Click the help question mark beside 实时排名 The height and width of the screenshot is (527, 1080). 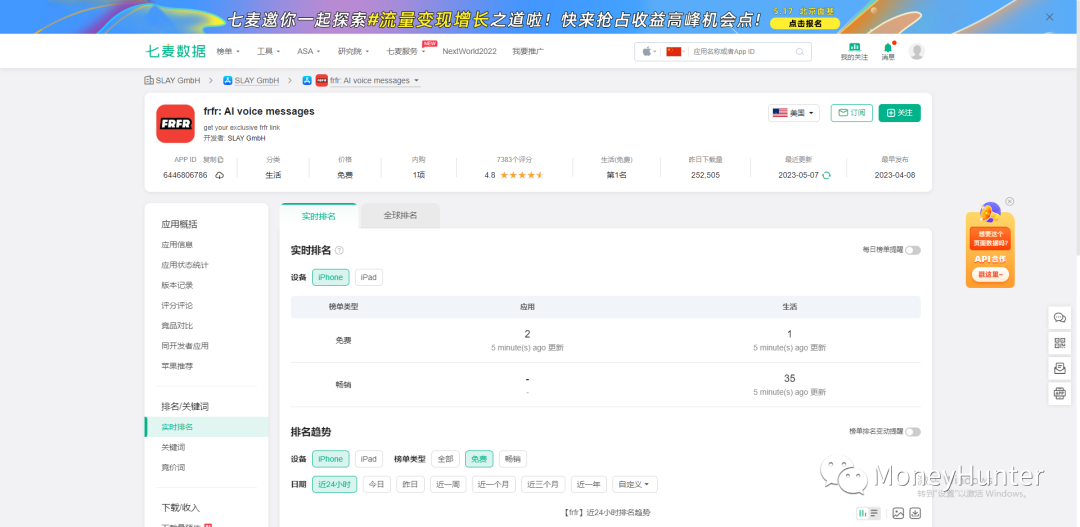point(339,250)
